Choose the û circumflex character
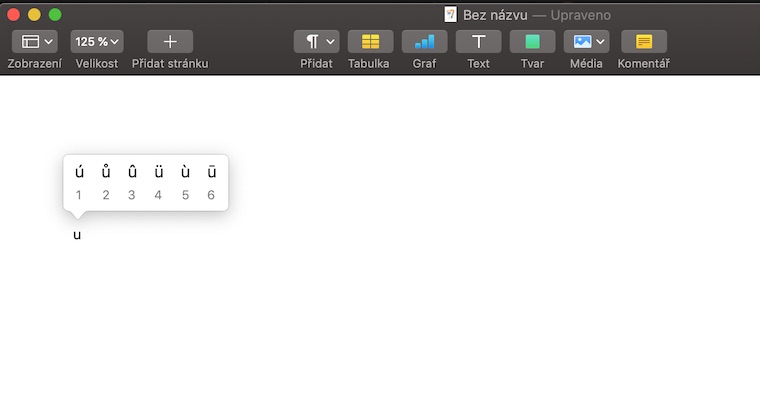This screenshot has width=760, height=408. (132, 172)
